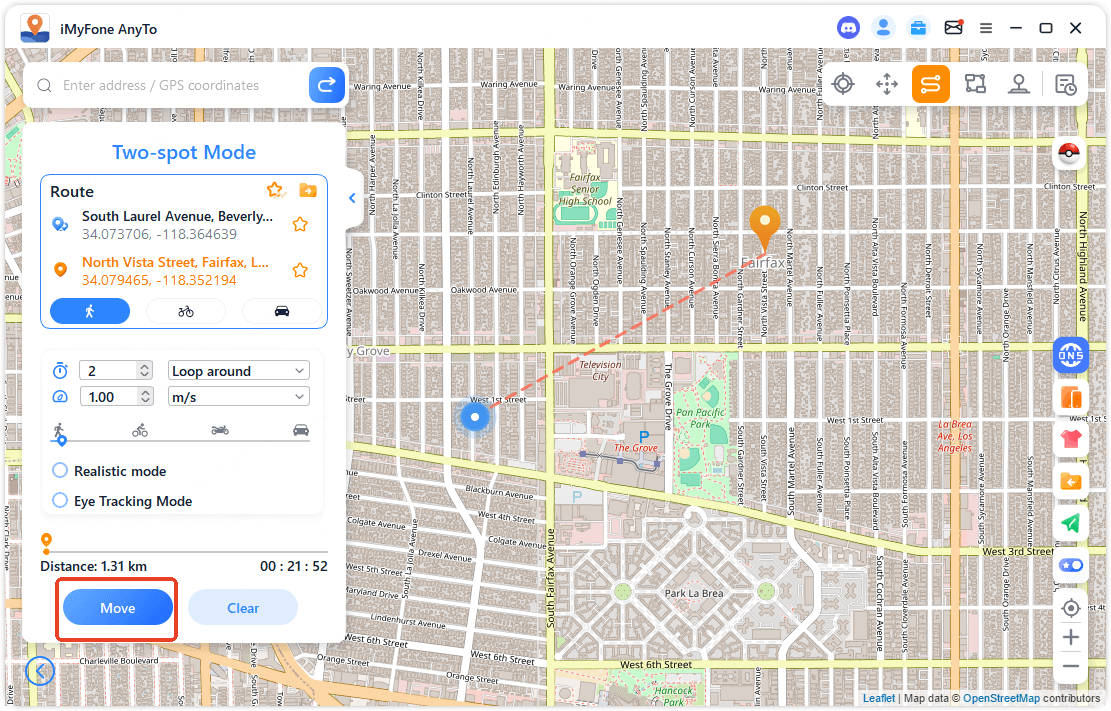Click the Clear button
The image size is (1111, 711).
(243, 608)
